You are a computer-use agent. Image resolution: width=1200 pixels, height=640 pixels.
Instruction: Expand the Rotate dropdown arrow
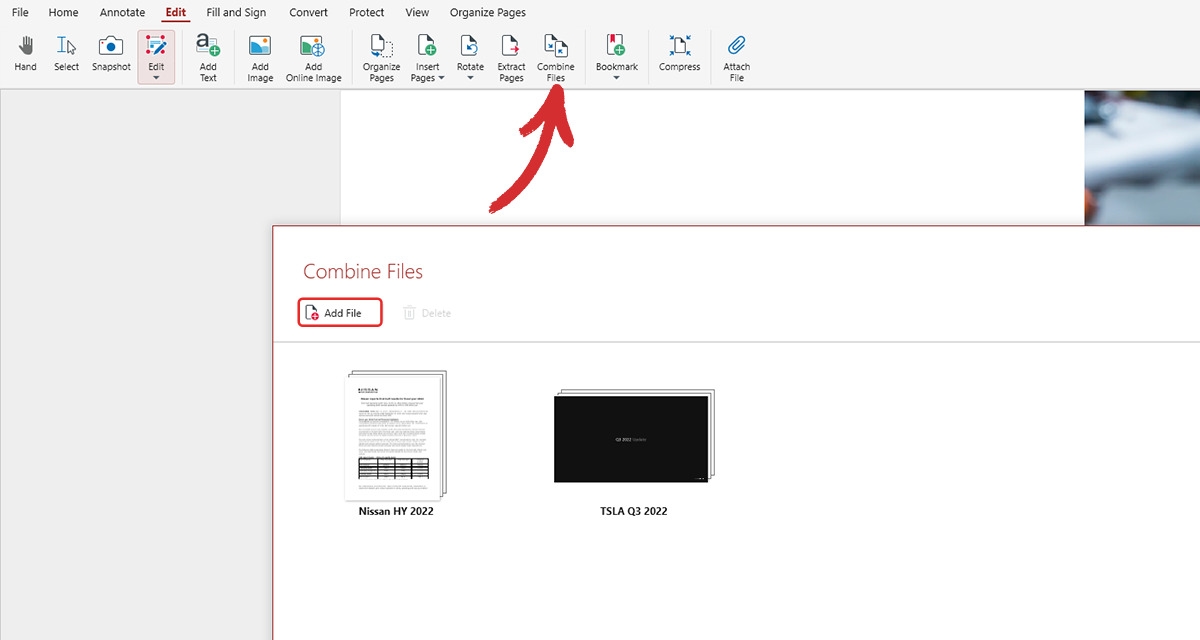(x=470, y=78)
